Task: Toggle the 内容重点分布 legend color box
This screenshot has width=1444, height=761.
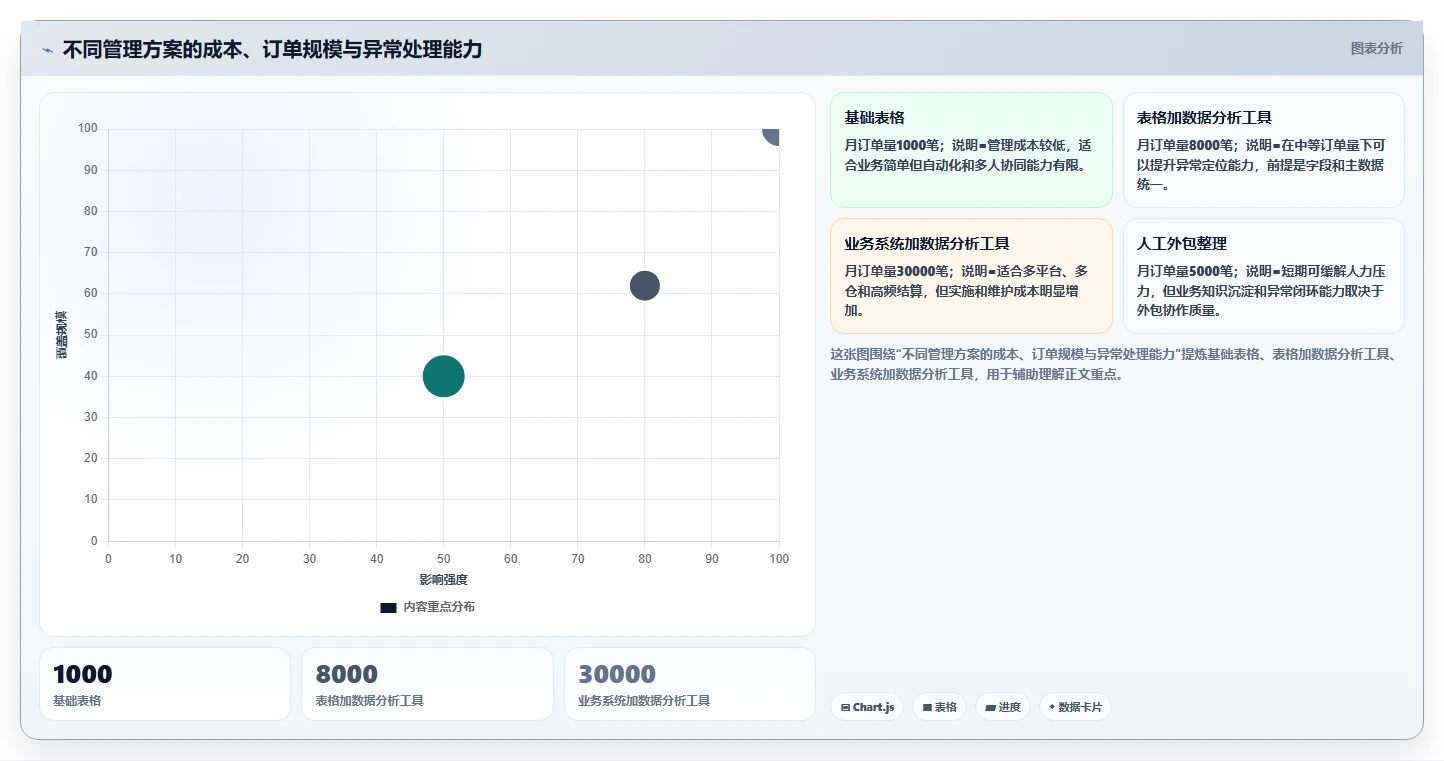Action: (x=388, y=607)
